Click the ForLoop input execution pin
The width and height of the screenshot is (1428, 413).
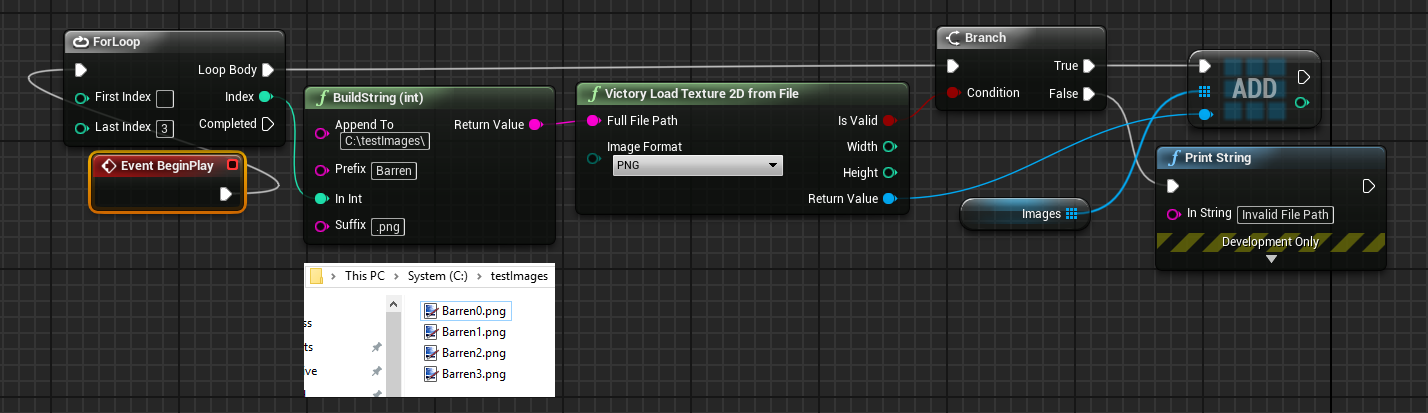[82, 71]
